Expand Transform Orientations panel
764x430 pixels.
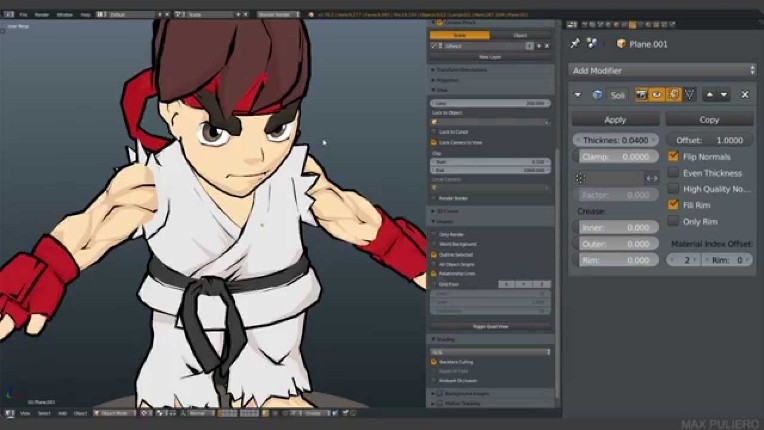coord(461,70)
